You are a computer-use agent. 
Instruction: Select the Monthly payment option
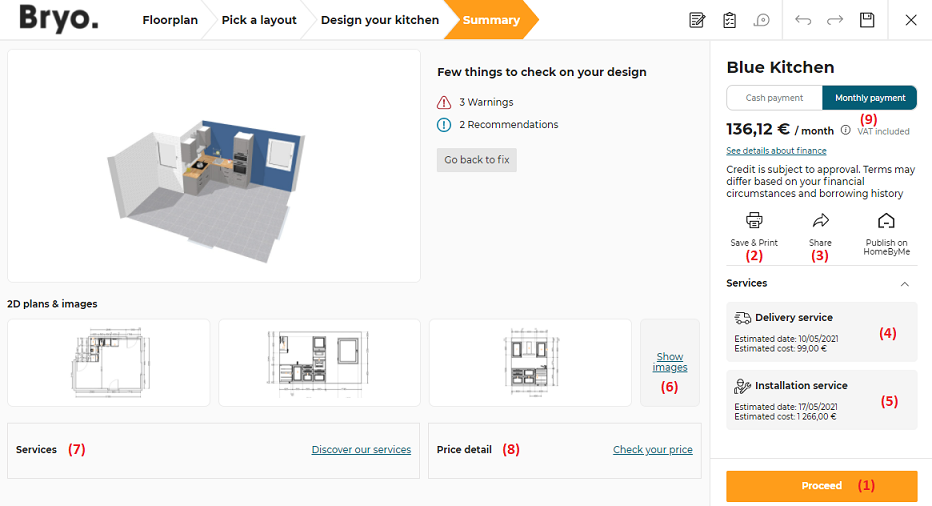click(x=869, y=98)
